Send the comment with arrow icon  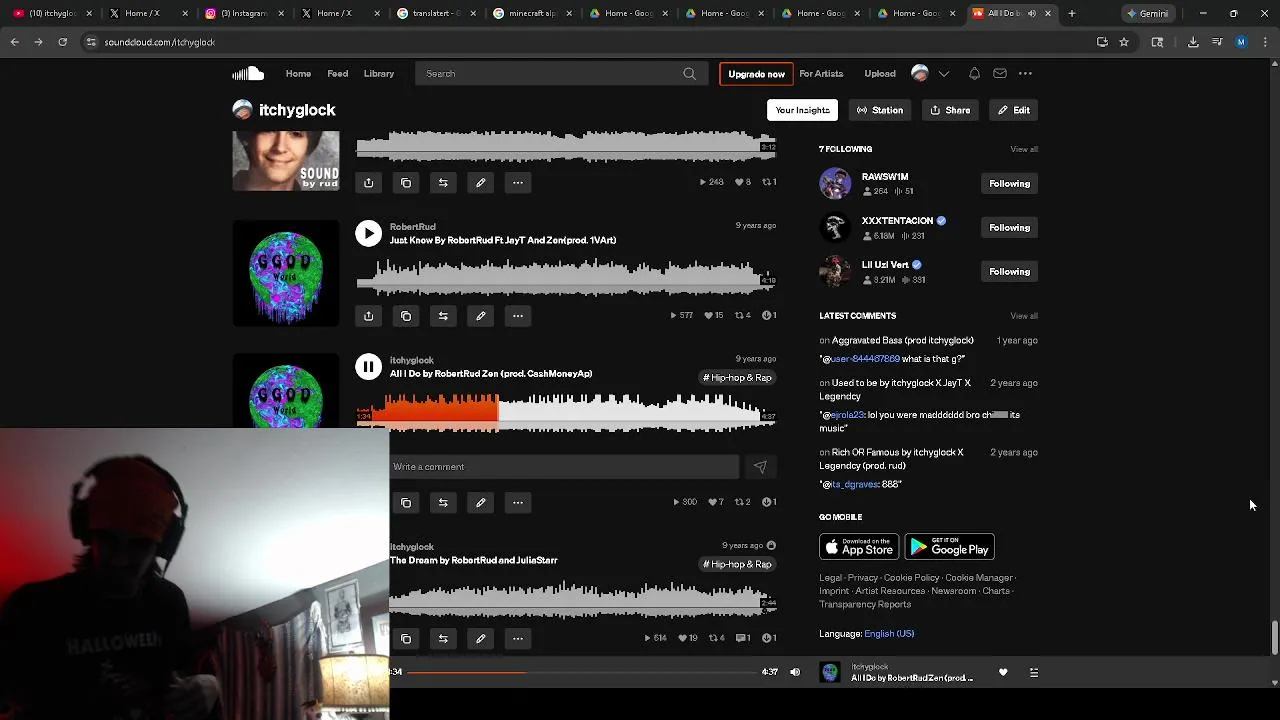pos(760,467)
